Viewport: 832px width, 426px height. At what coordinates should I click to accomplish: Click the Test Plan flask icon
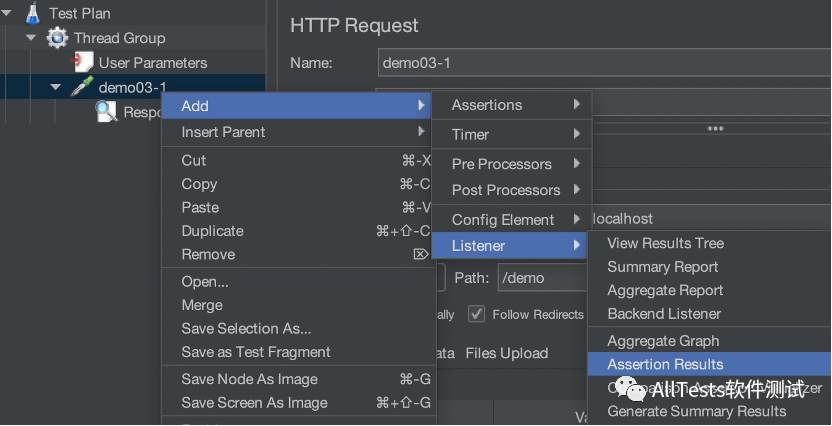click(33, 14)
